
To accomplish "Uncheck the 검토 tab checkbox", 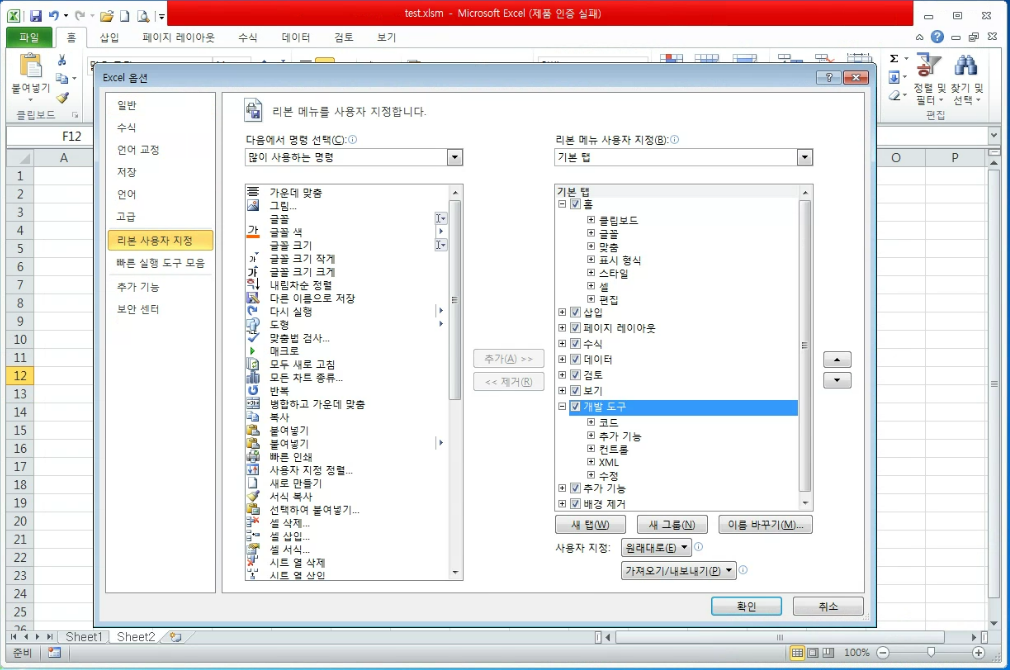I will (576, 375).
